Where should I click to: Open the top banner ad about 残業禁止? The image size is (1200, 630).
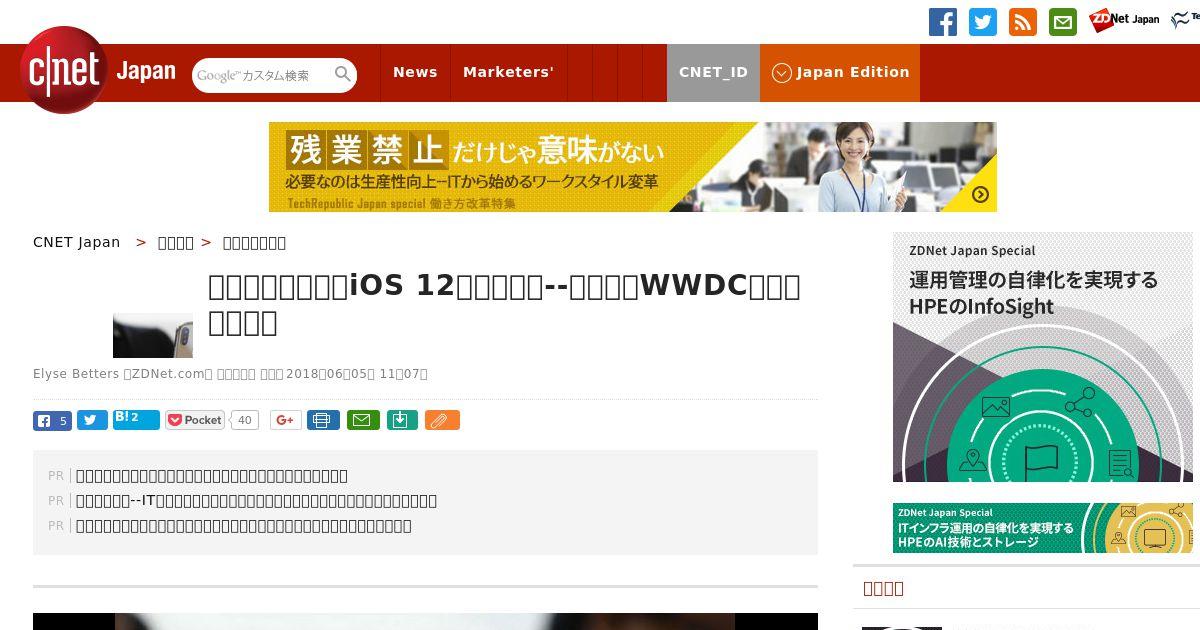click(632, 167)
